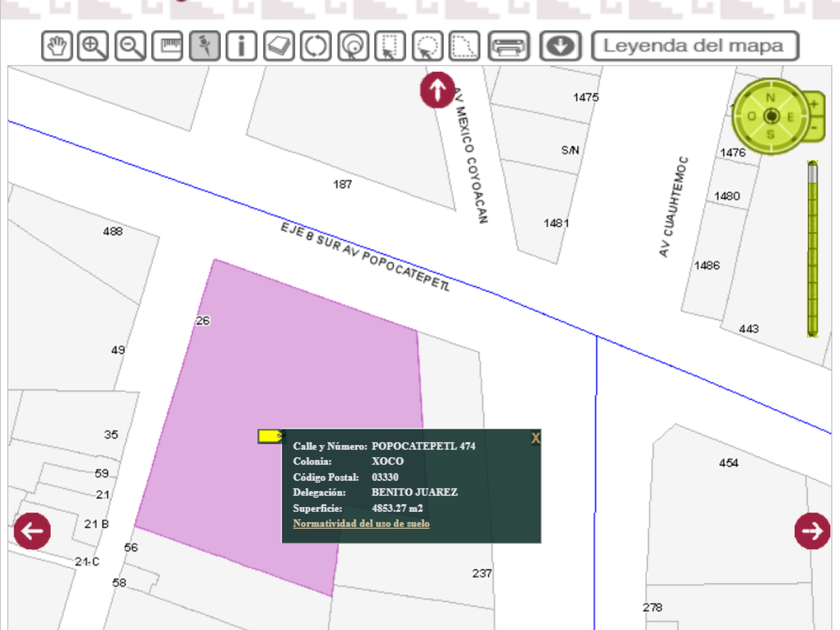This screenshot has height=630, width=840.
Task: Activate the zoom in magnifier tool
Action: [x=94, y=46]
